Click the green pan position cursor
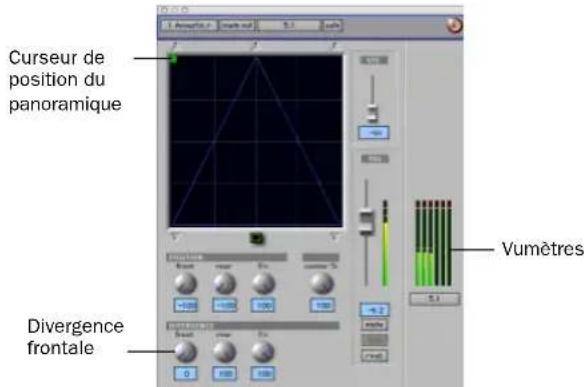584x387 pixels. click(173, 59)
